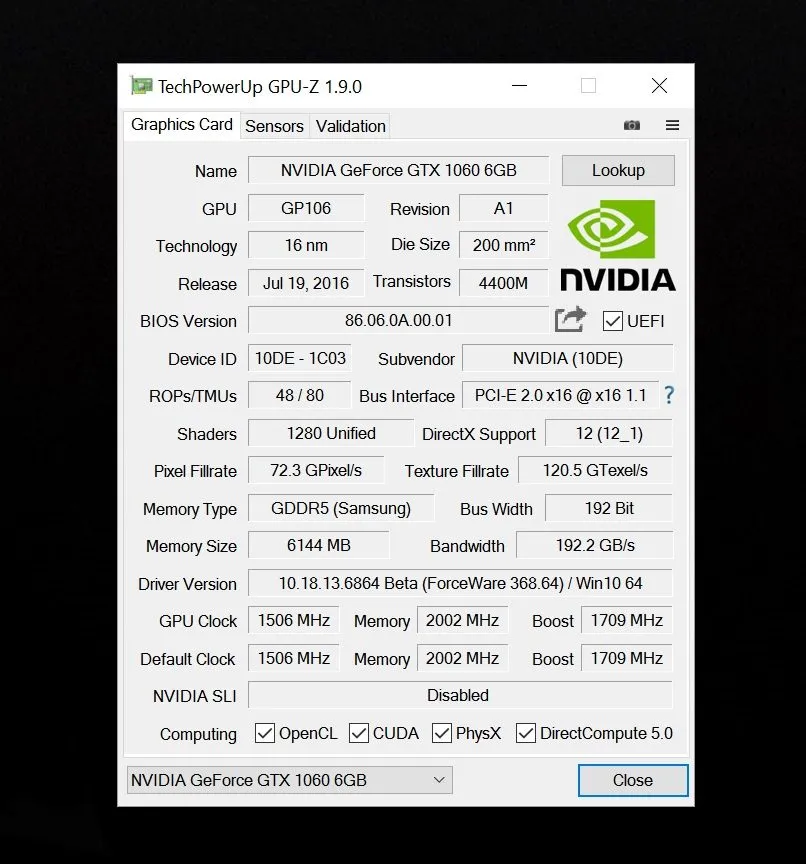Click the Default Clock field 1506 MHz

point(294,658)
